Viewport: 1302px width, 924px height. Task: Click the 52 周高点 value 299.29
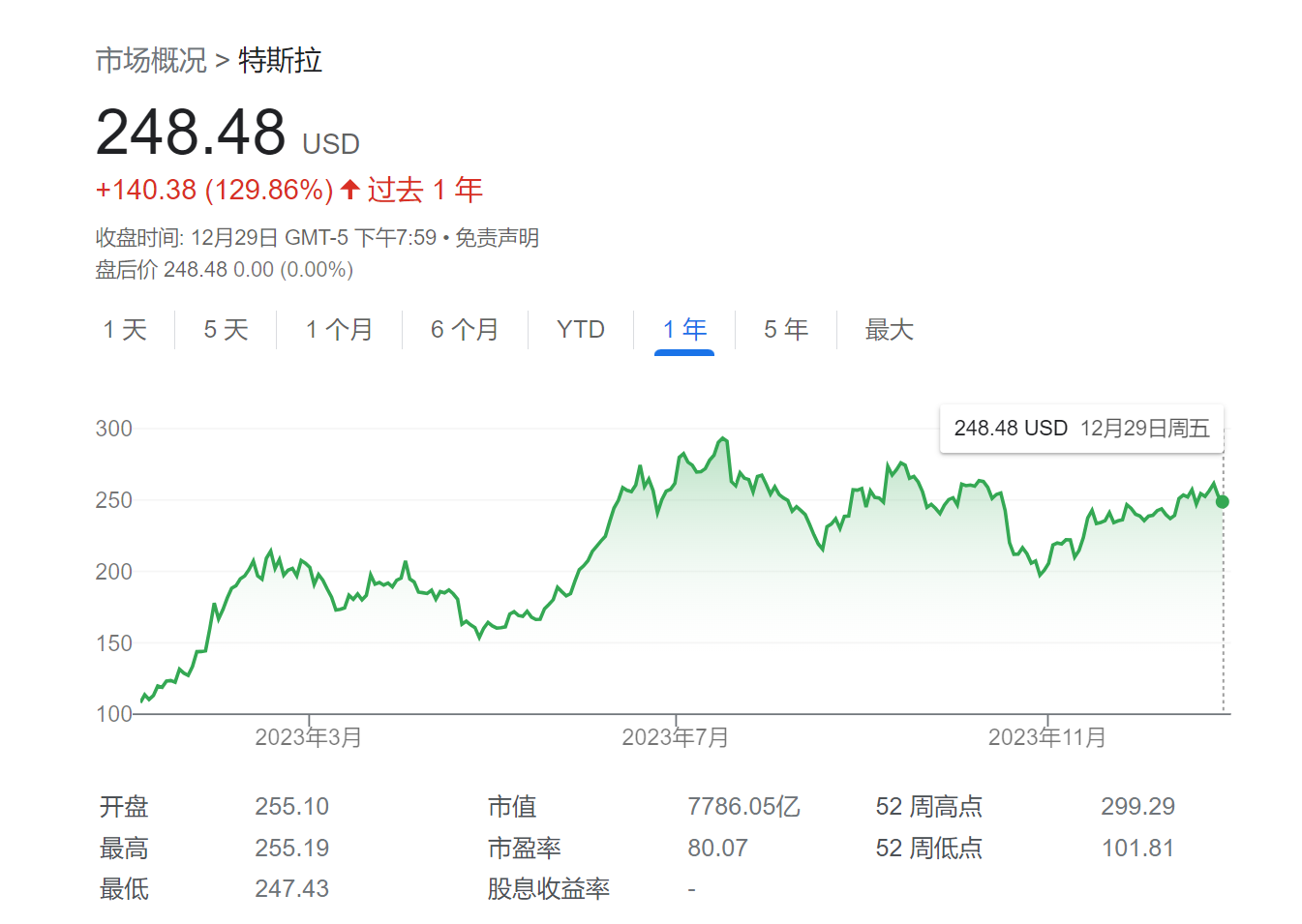point(1137,807)
